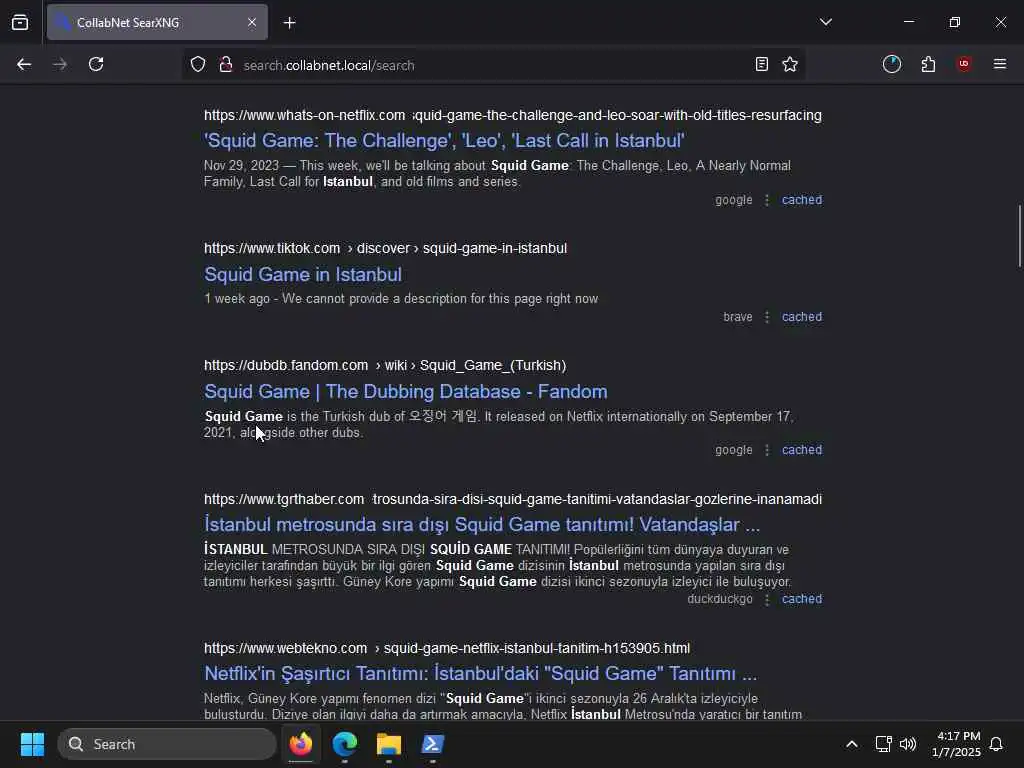Open Netflix'in Şaşırtıcı Tanıtımı result
This screenshot has height=768, width=1024.
click(x=481, y=673)
